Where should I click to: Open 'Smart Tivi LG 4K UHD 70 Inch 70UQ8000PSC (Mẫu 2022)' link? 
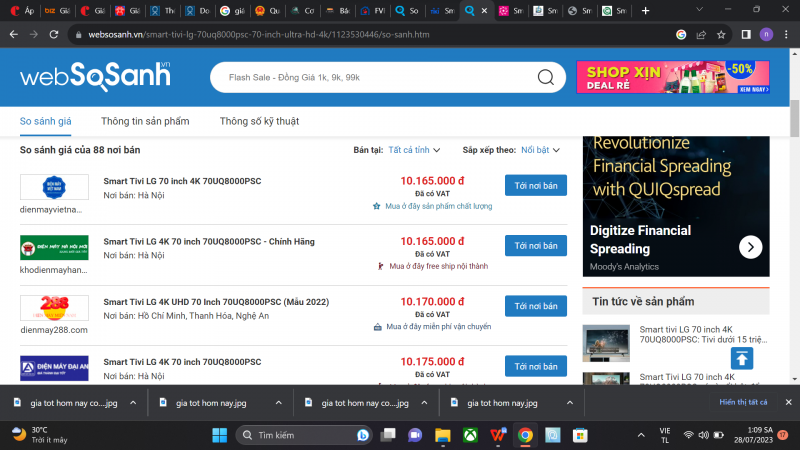tap(216, 302)
